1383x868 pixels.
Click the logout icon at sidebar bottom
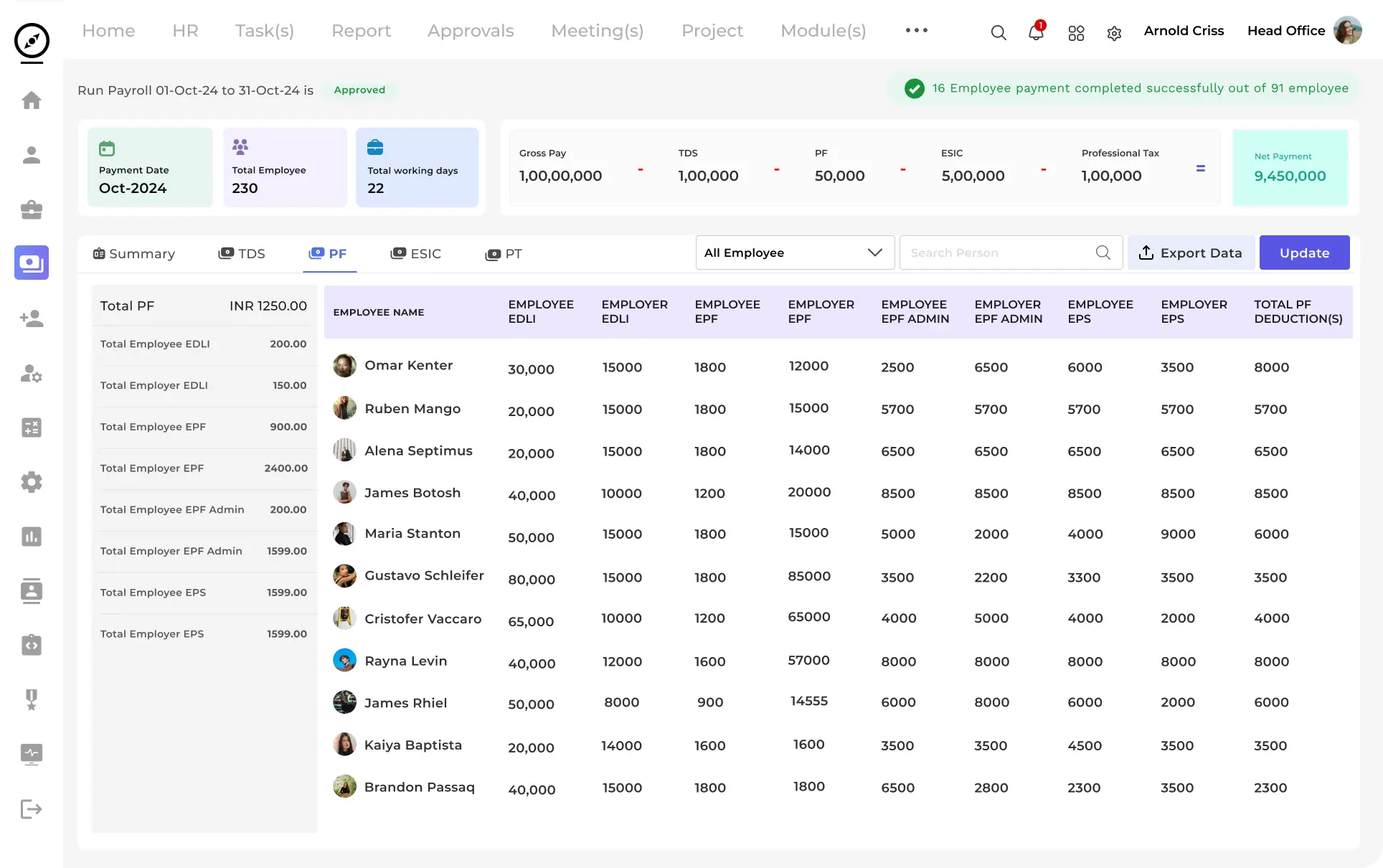32,809
